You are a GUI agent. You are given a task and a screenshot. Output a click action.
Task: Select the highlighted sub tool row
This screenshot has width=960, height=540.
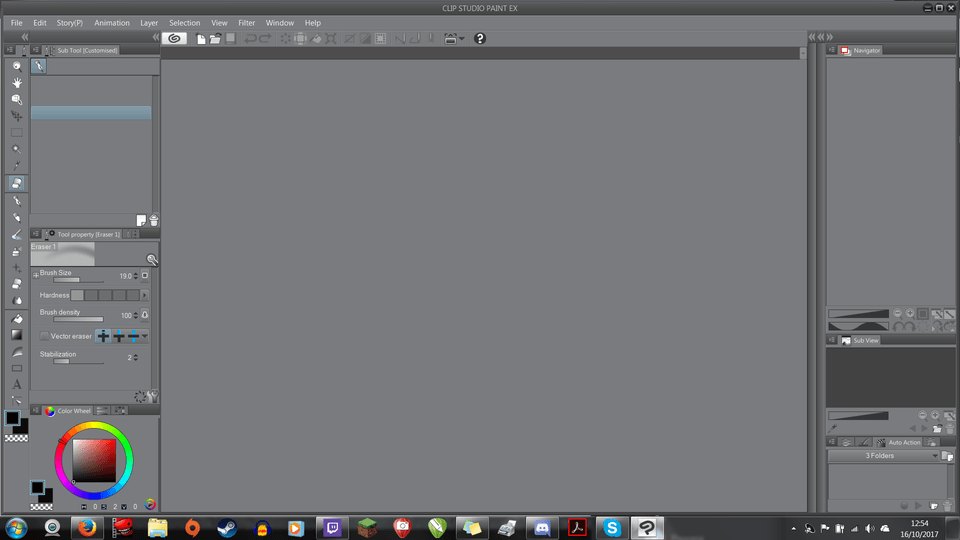pos(91,113)
